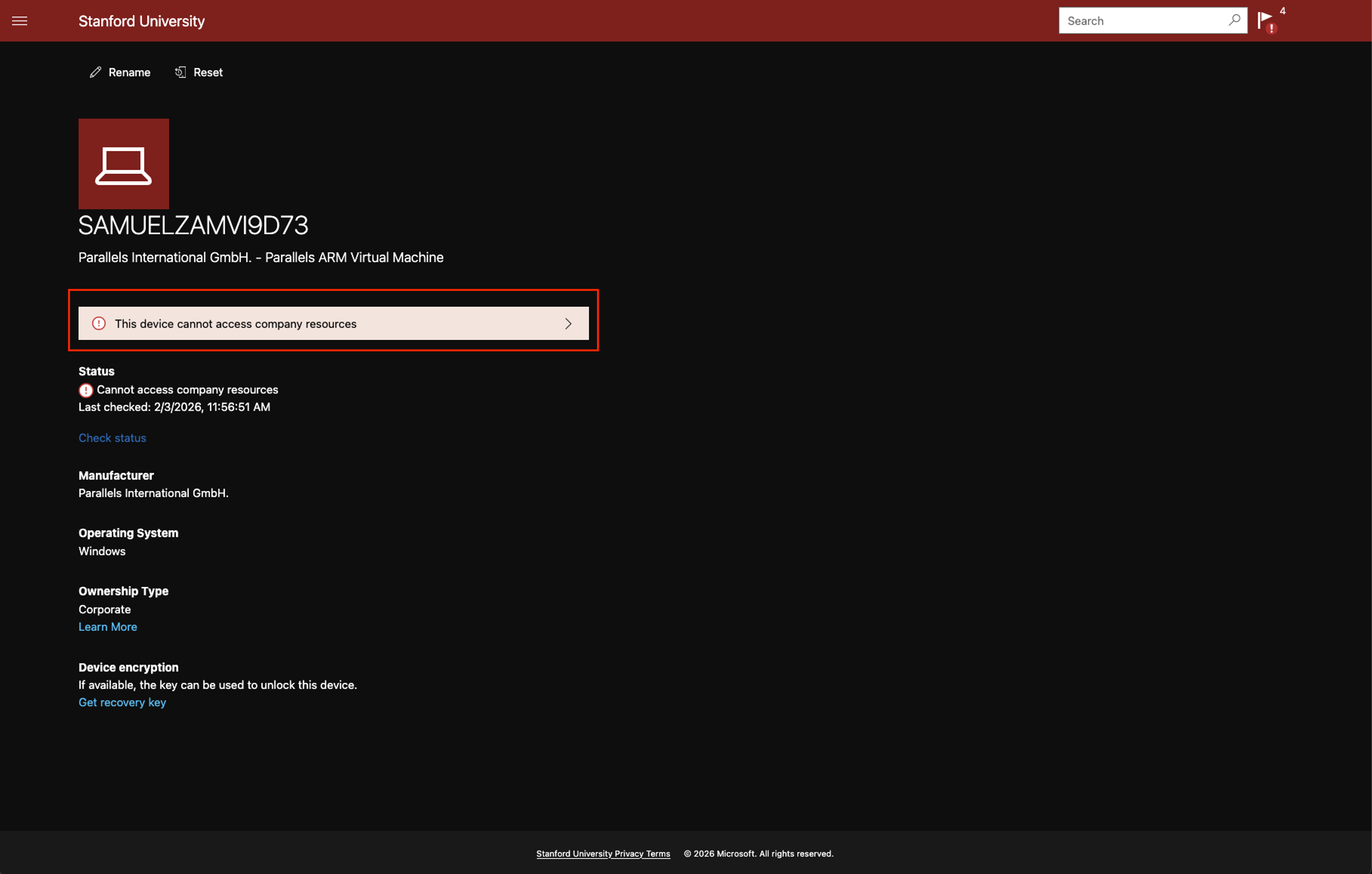
Task: Open the notifications flag icon
Action: (1265, 19)
